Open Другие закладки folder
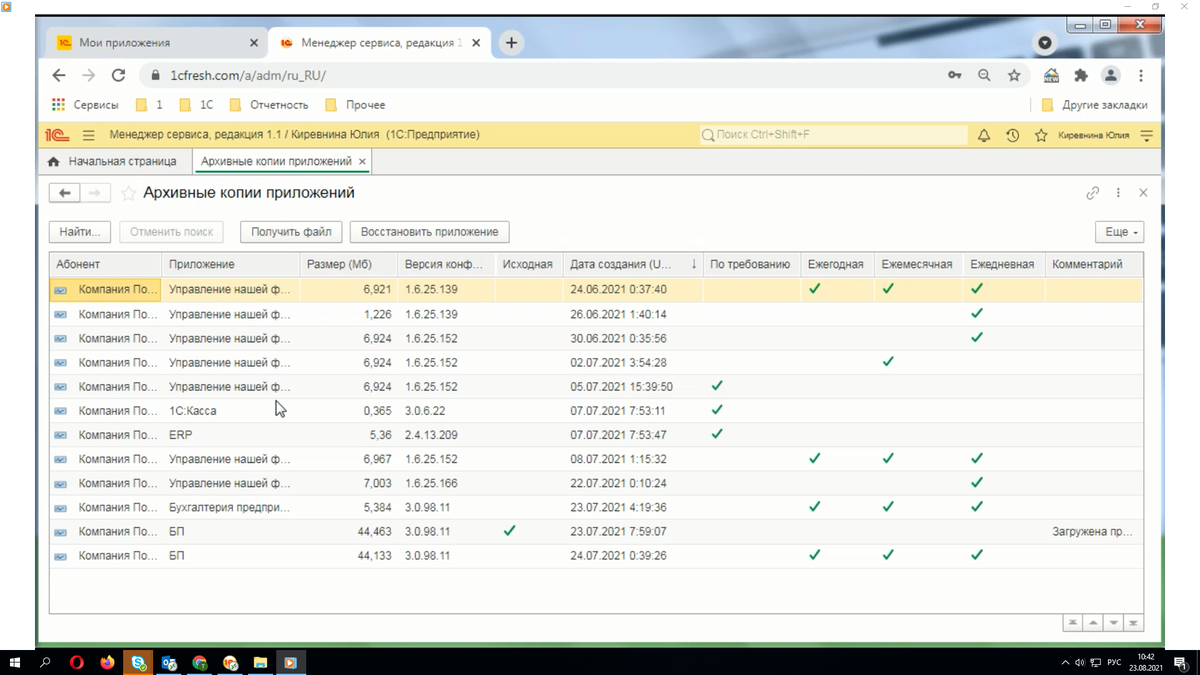This screenshot has width=1200, height=675. coord(1094,105)
